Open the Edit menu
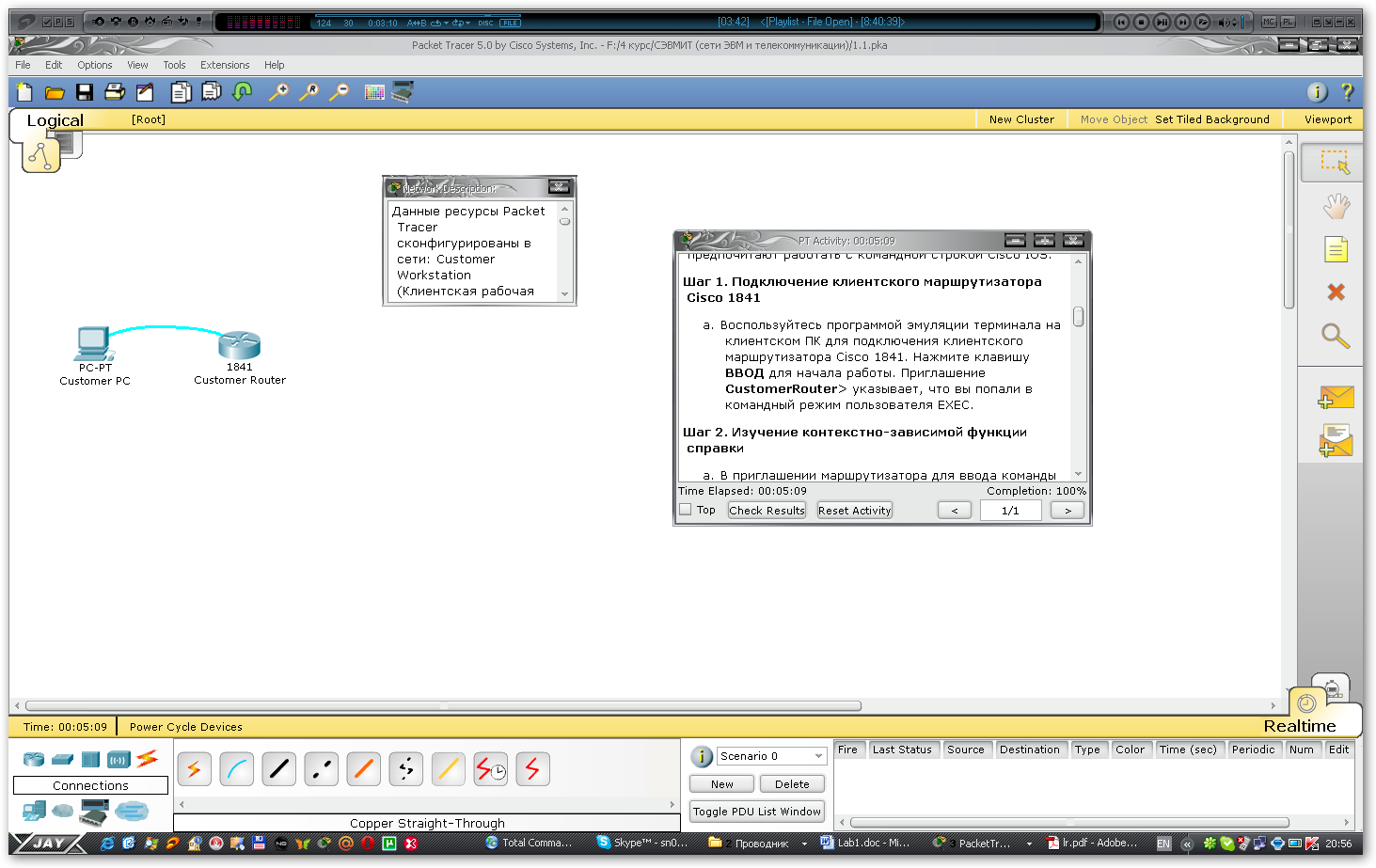Viewport: 1376px width, 868px height. pyautogui.click(x=54, y=65)
